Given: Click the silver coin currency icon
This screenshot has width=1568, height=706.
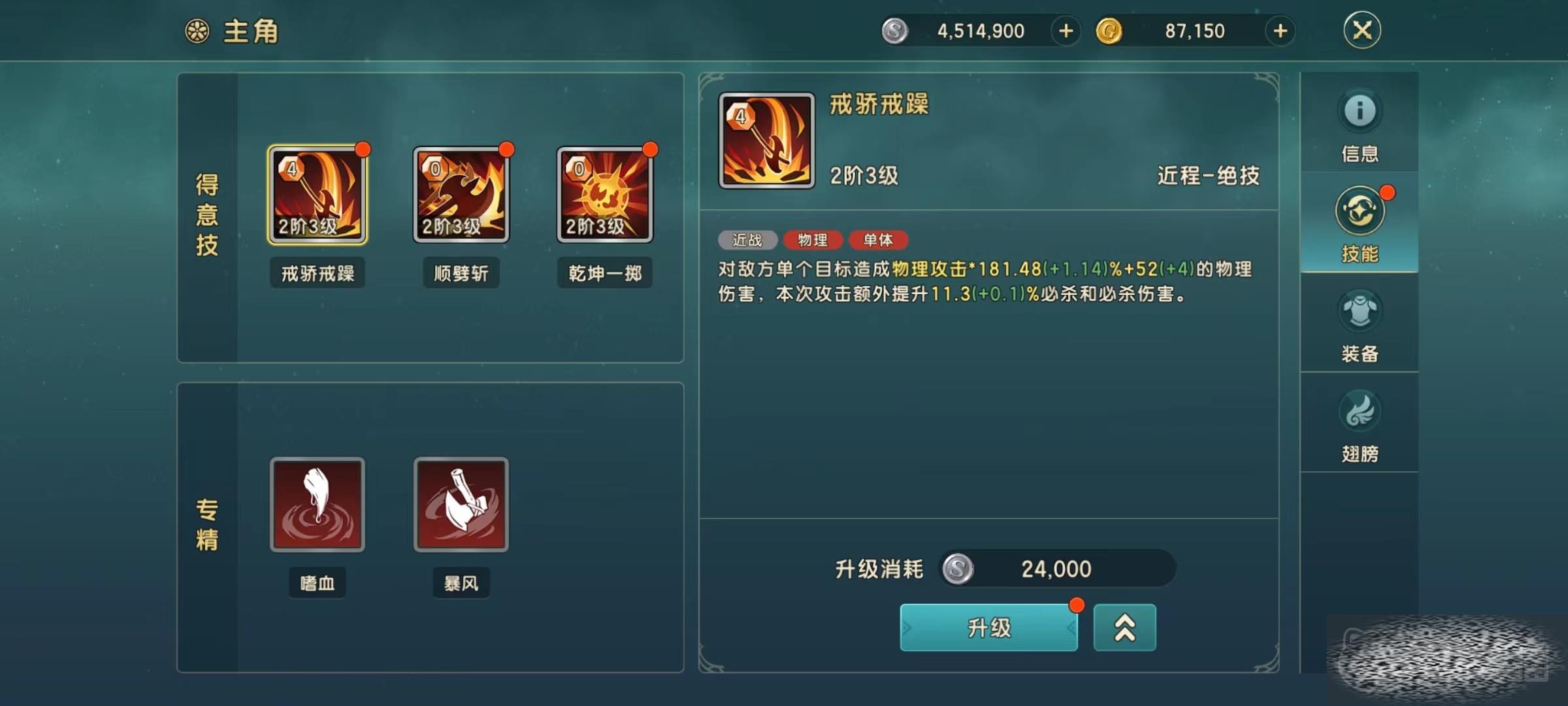Looking at the screenshot, I should [x=894, y=31].
